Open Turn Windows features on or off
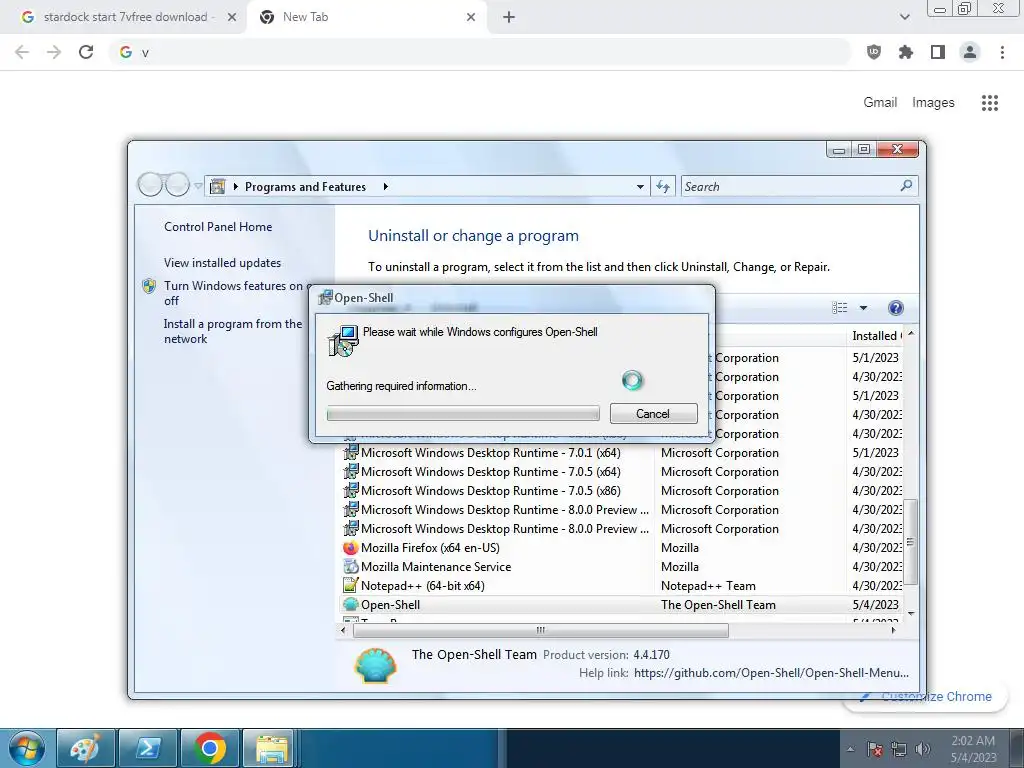The height and width of the screenshot is (768, 1024). 233,293
